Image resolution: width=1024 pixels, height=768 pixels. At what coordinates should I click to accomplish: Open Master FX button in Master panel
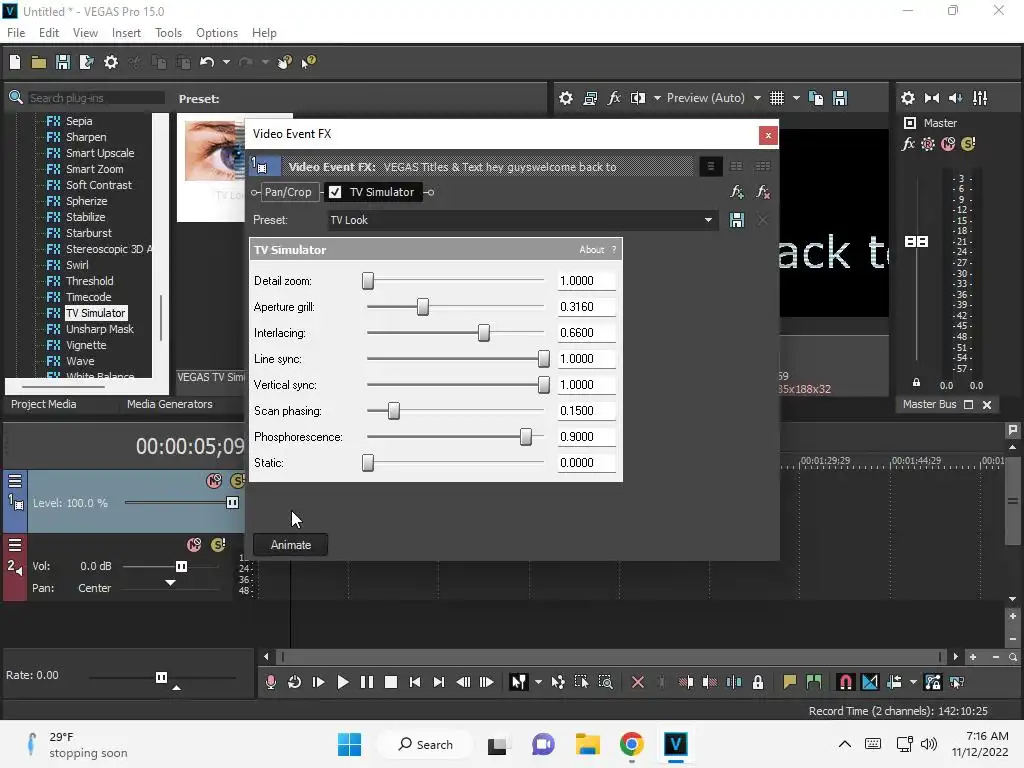pyautogui.click(x=908, y=144)
